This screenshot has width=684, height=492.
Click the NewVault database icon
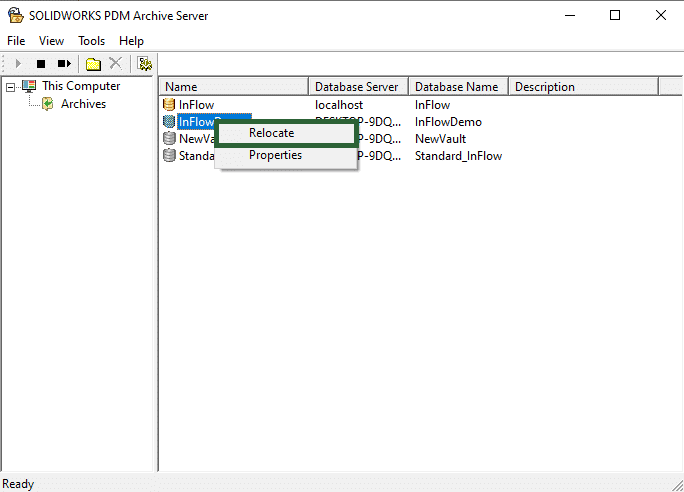[x=169, y=138]
